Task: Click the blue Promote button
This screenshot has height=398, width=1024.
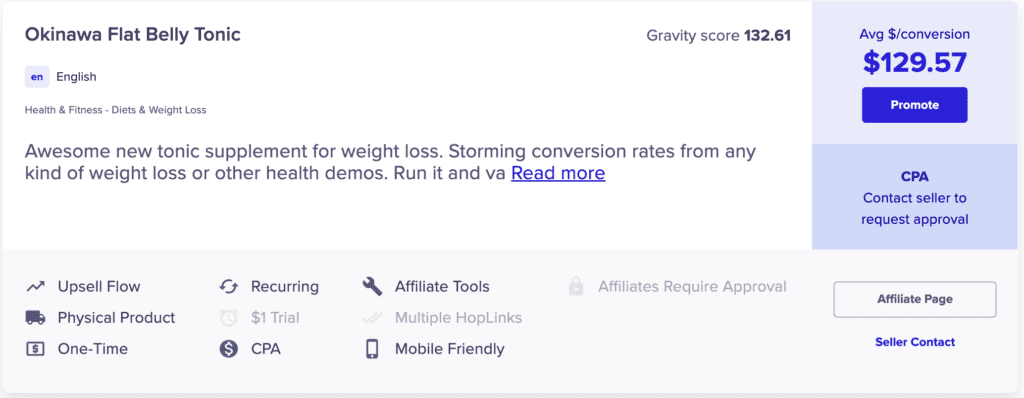Action: click(914, 105)
